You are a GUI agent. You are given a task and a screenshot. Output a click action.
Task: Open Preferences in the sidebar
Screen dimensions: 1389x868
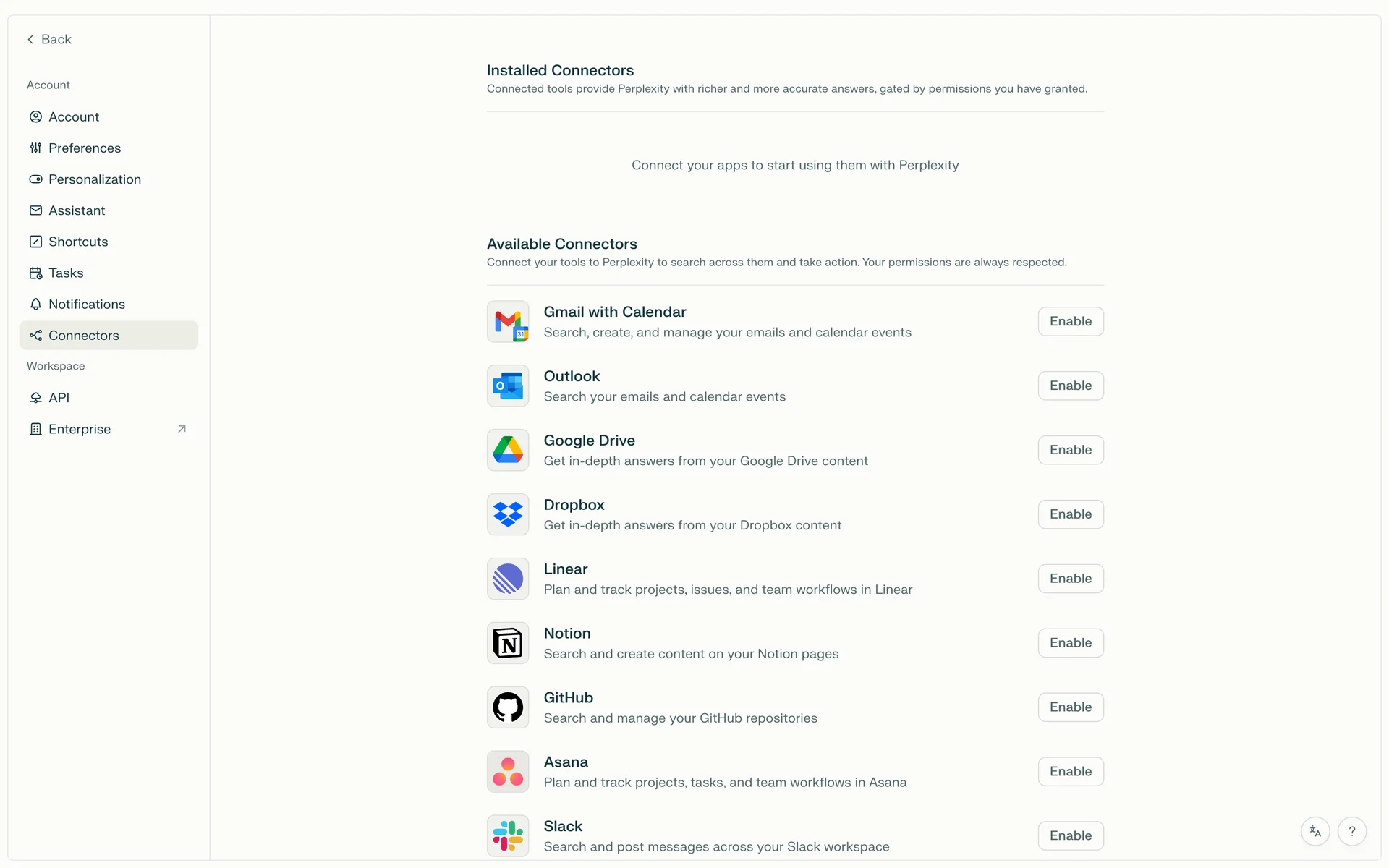coord(85,148)
